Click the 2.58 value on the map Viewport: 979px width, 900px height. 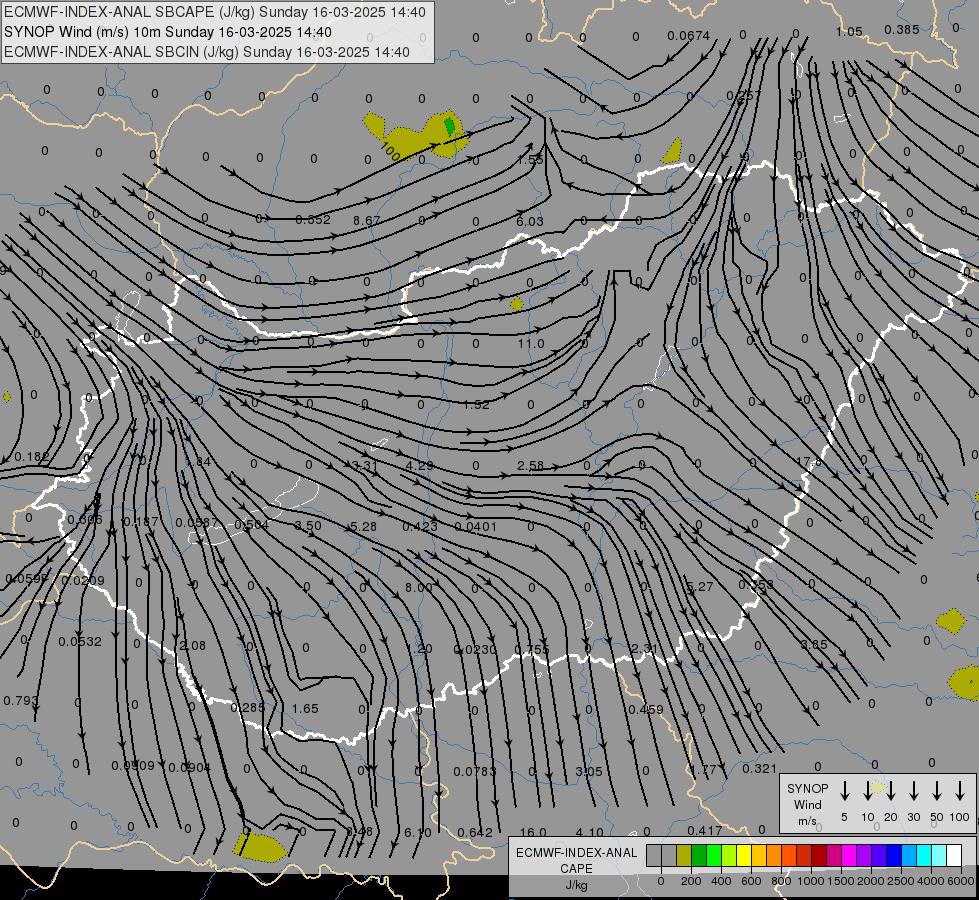pyautogui.click(x=530, y=465)
